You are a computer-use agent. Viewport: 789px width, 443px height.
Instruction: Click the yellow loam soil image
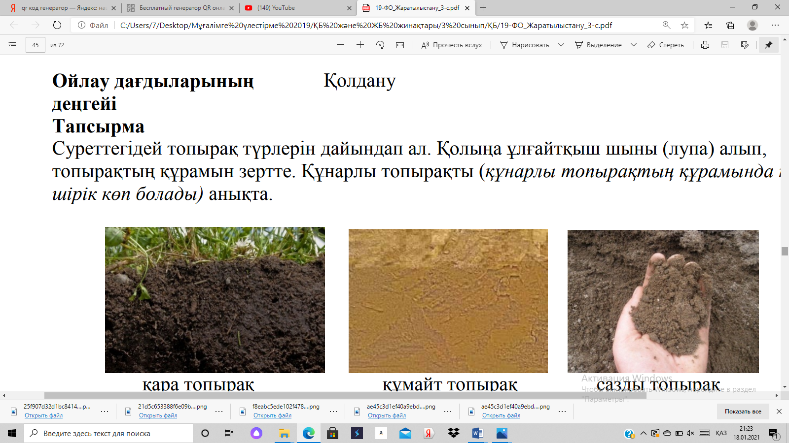coord(448,301)
